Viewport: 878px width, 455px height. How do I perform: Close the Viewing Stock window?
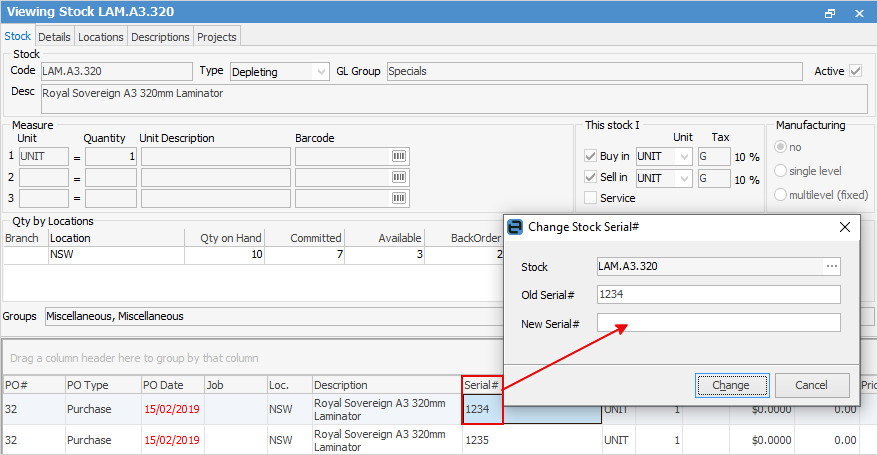coord(859,13)
